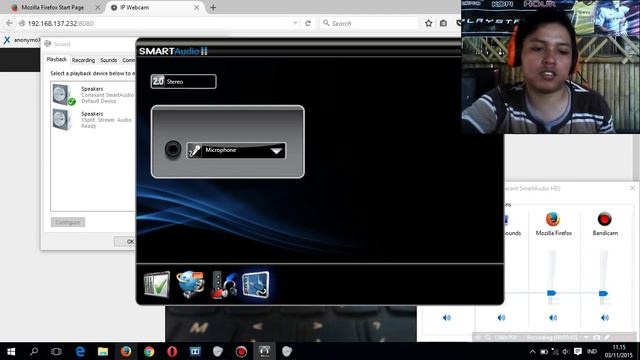This screenshot has height=360, width=640.
Task: Expand the address bar history dropdown
Action: click(295, 23)
